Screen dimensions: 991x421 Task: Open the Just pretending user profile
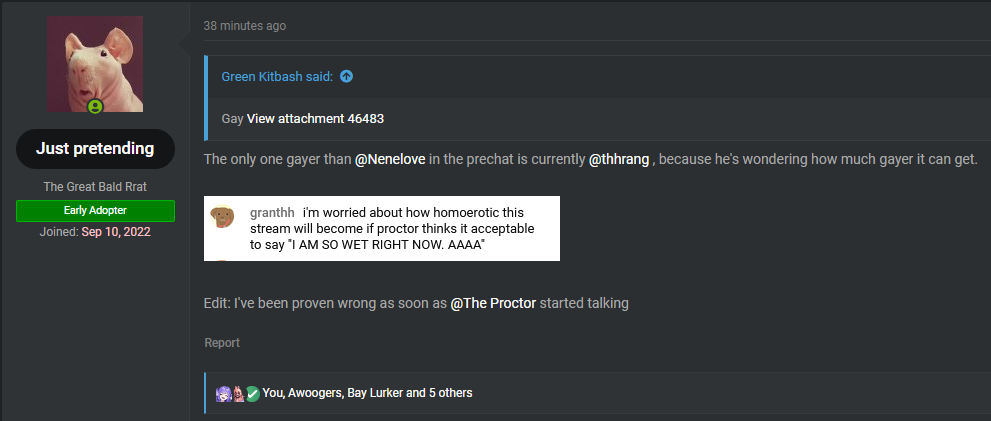point(95,149)
